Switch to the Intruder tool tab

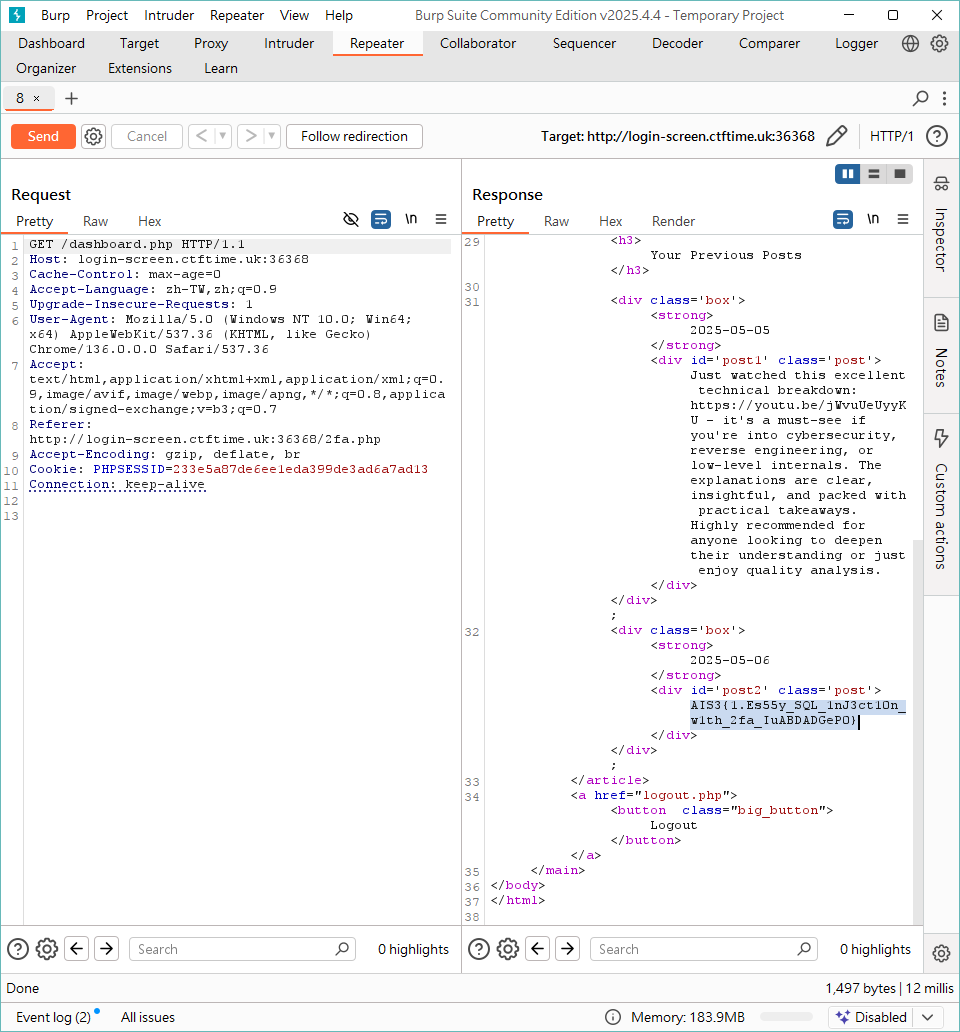click(289, 43)
